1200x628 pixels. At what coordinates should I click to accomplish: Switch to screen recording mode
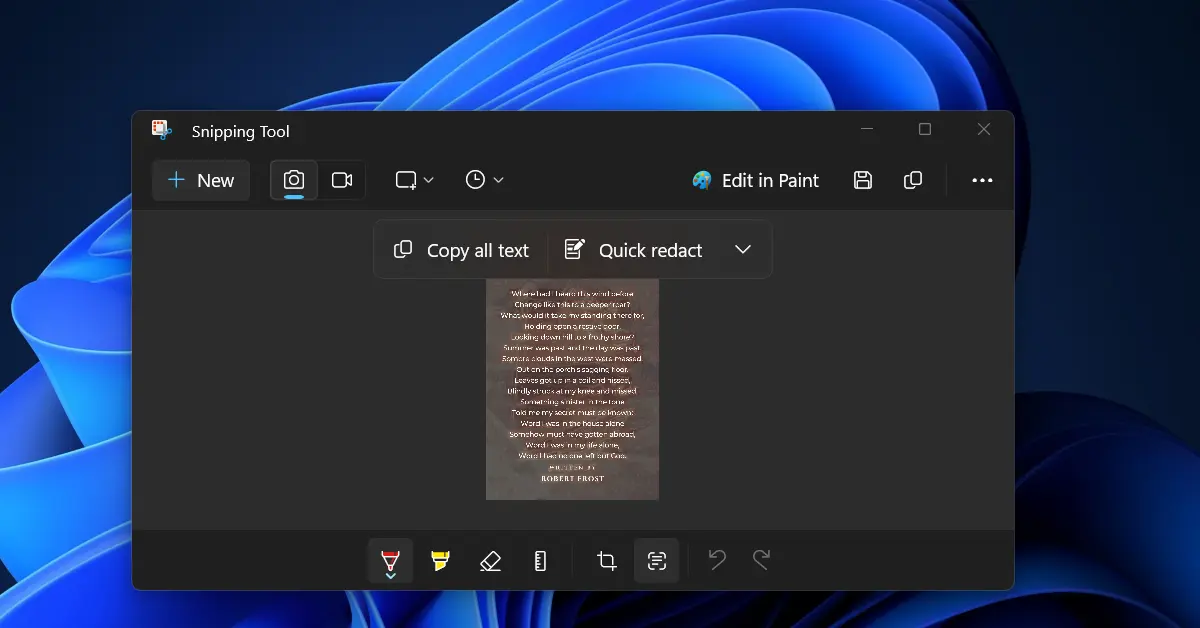(343, 180)
